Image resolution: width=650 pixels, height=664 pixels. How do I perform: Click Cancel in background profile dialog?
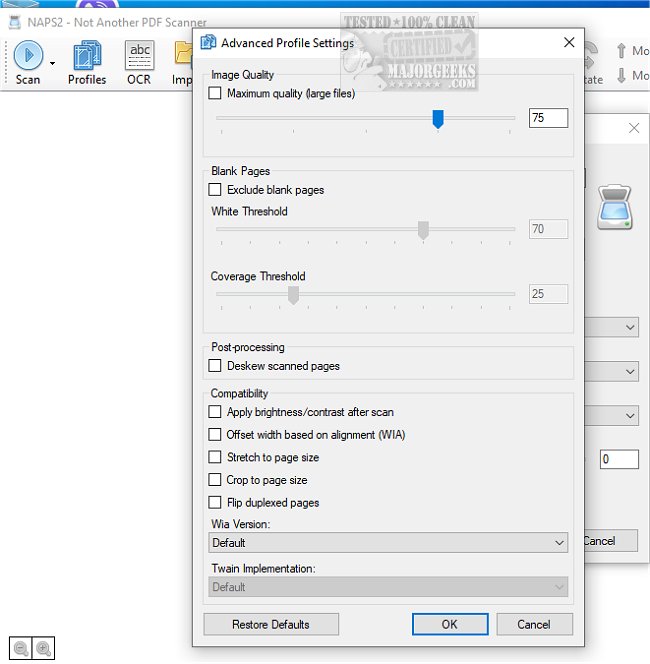click(x=611, y=541)
